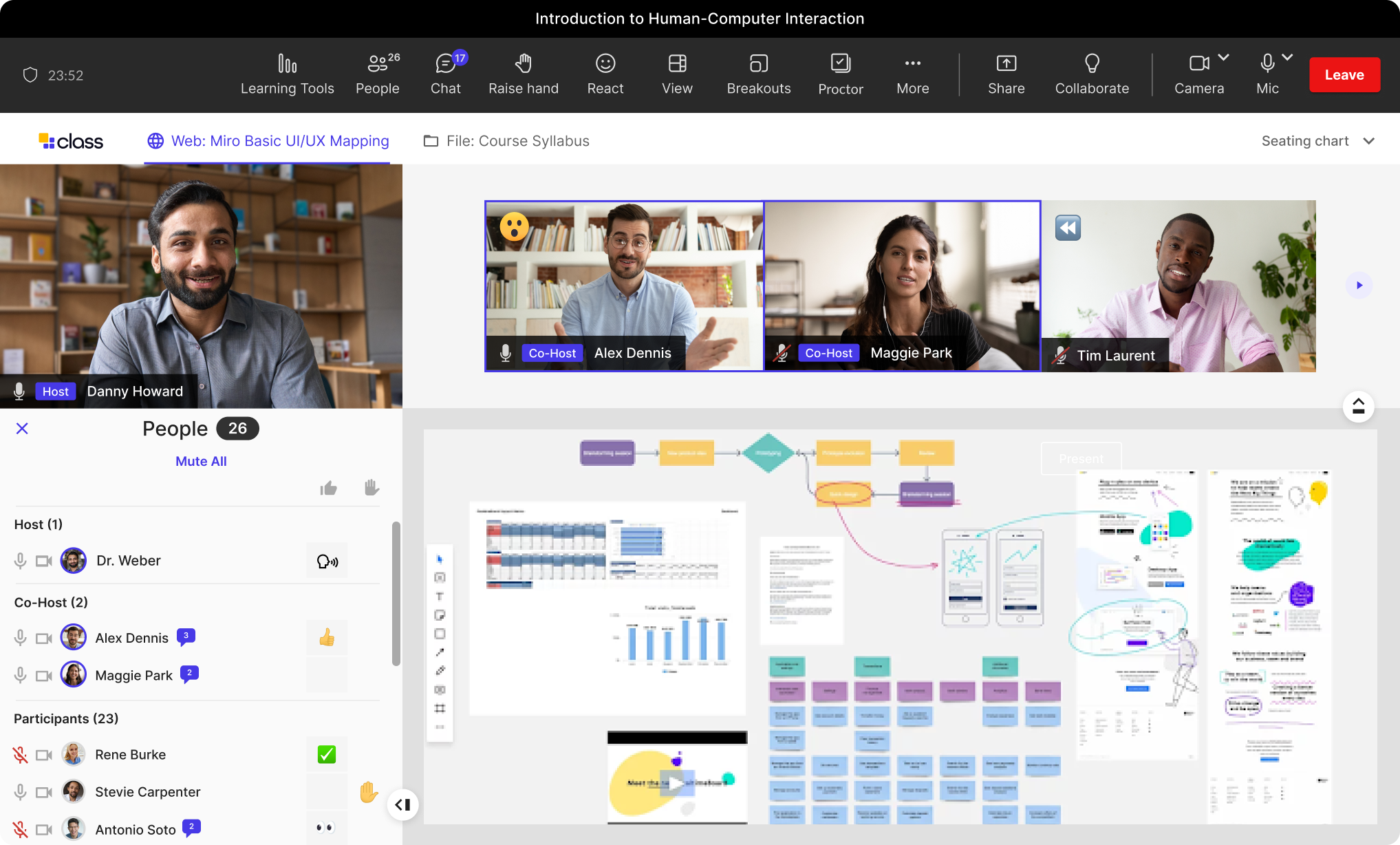Open the Collaborate lightbulb icon
Screen dimensions: 1400x845
[1092, 64]
